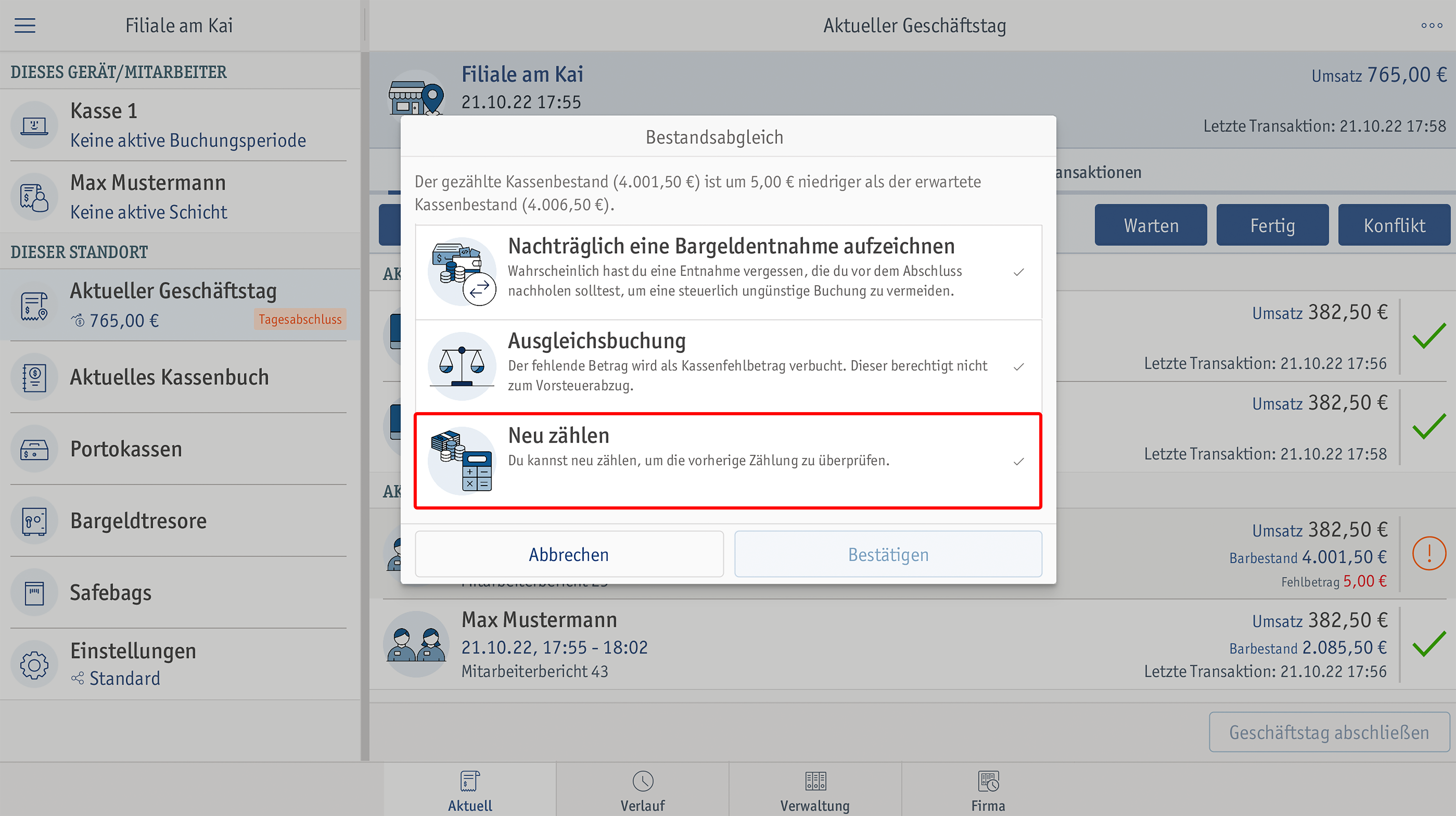Open Aktuelles Kassenbuch in sidebar
The height and width of the screenshot is (816, 1456).
[x=180, y=377]
